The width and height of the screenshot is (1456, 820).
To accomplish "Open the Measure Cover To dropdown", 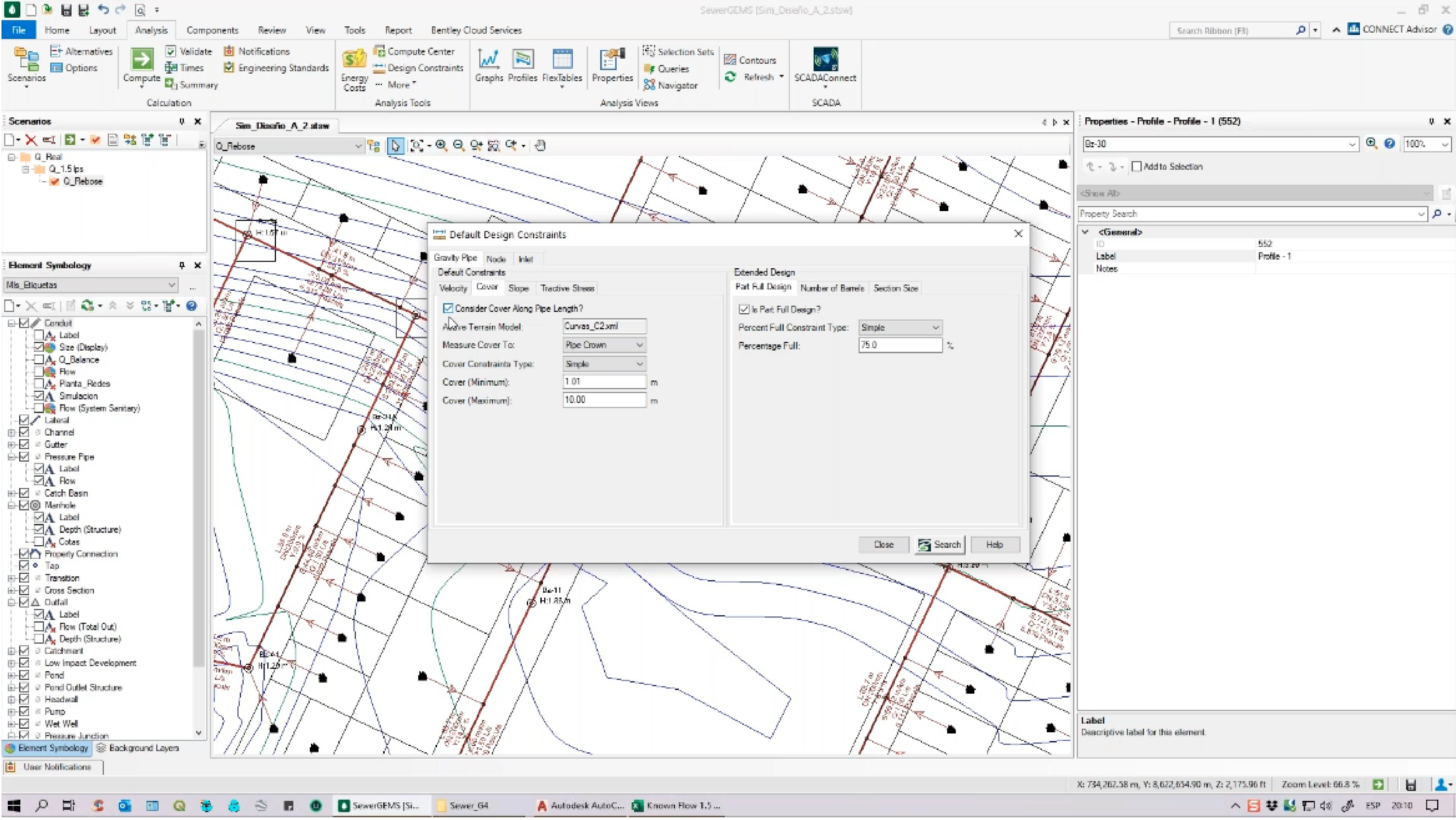I will click(604, 345).
